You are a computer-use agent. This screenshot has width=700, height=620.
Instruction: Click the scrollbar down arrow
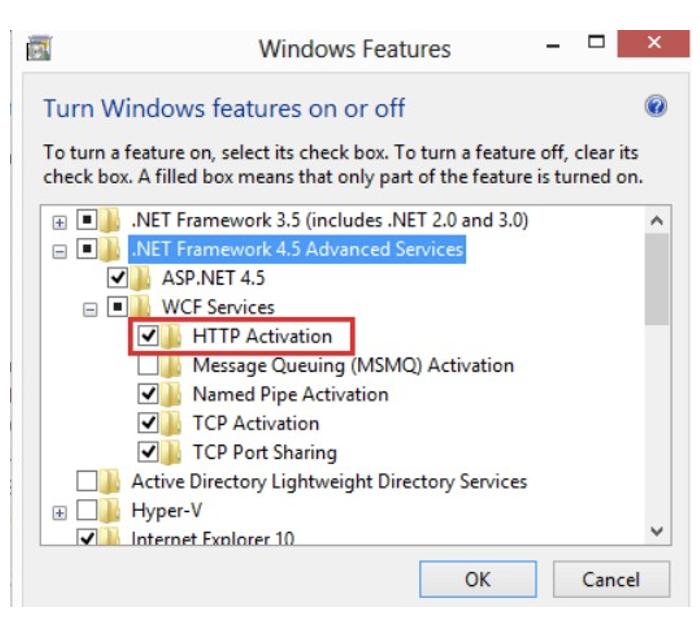click(657, 531)
